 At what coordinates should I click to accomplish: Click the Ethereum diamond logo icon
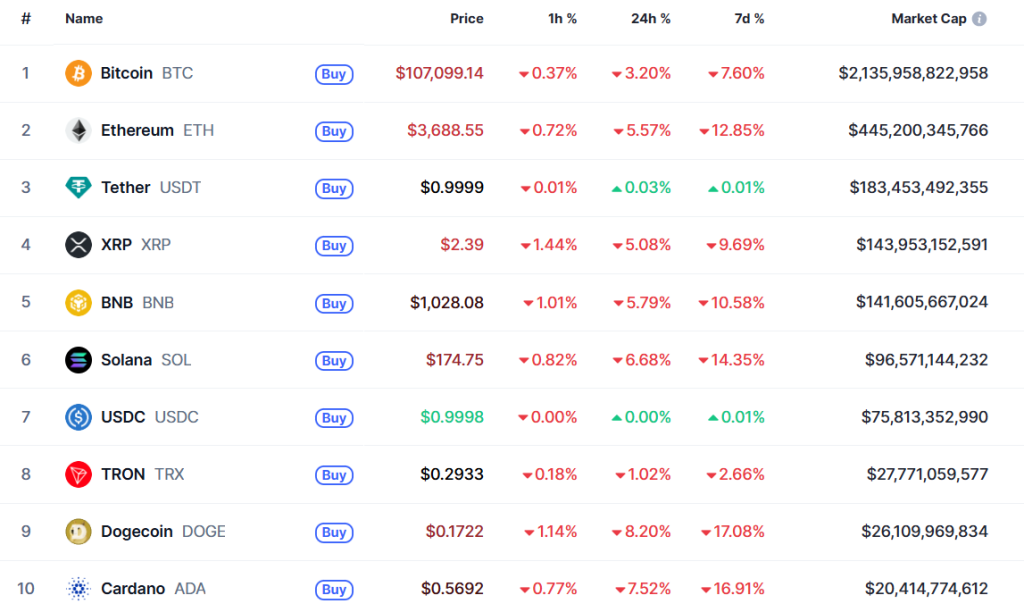pyautogui.click(x=78, y=130)
